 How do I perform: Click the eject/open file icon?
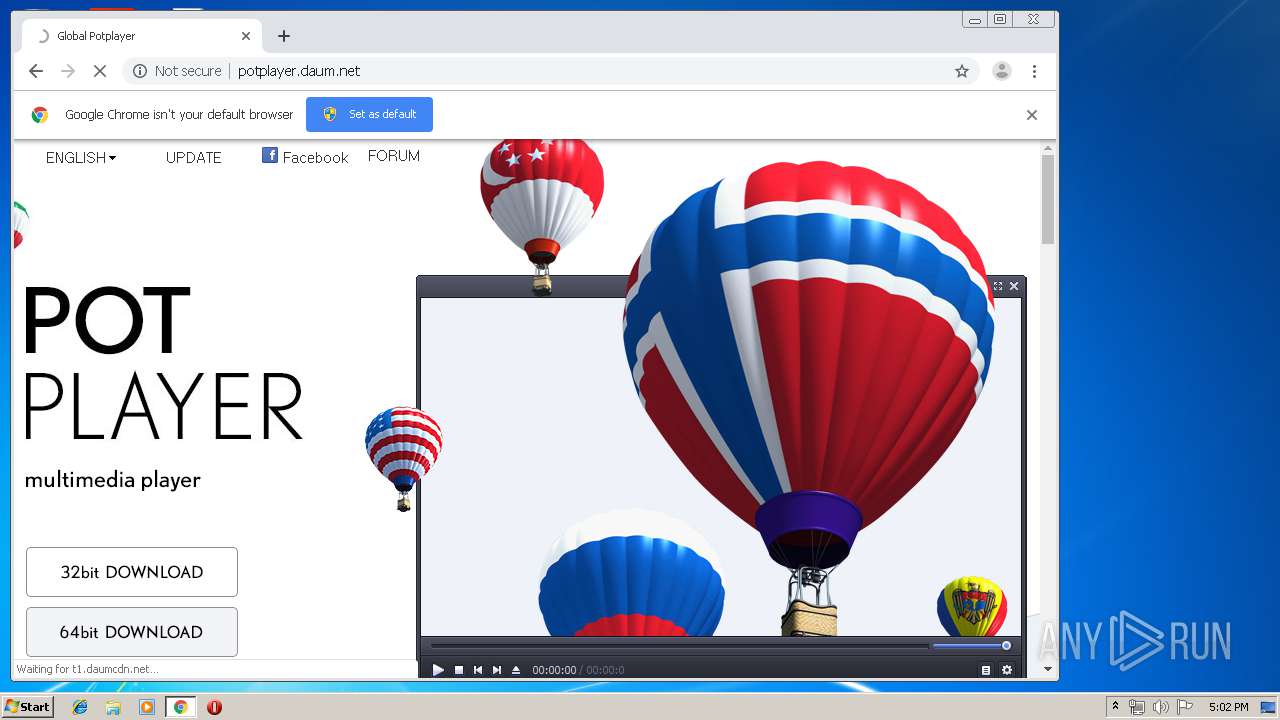click(516, 670)
